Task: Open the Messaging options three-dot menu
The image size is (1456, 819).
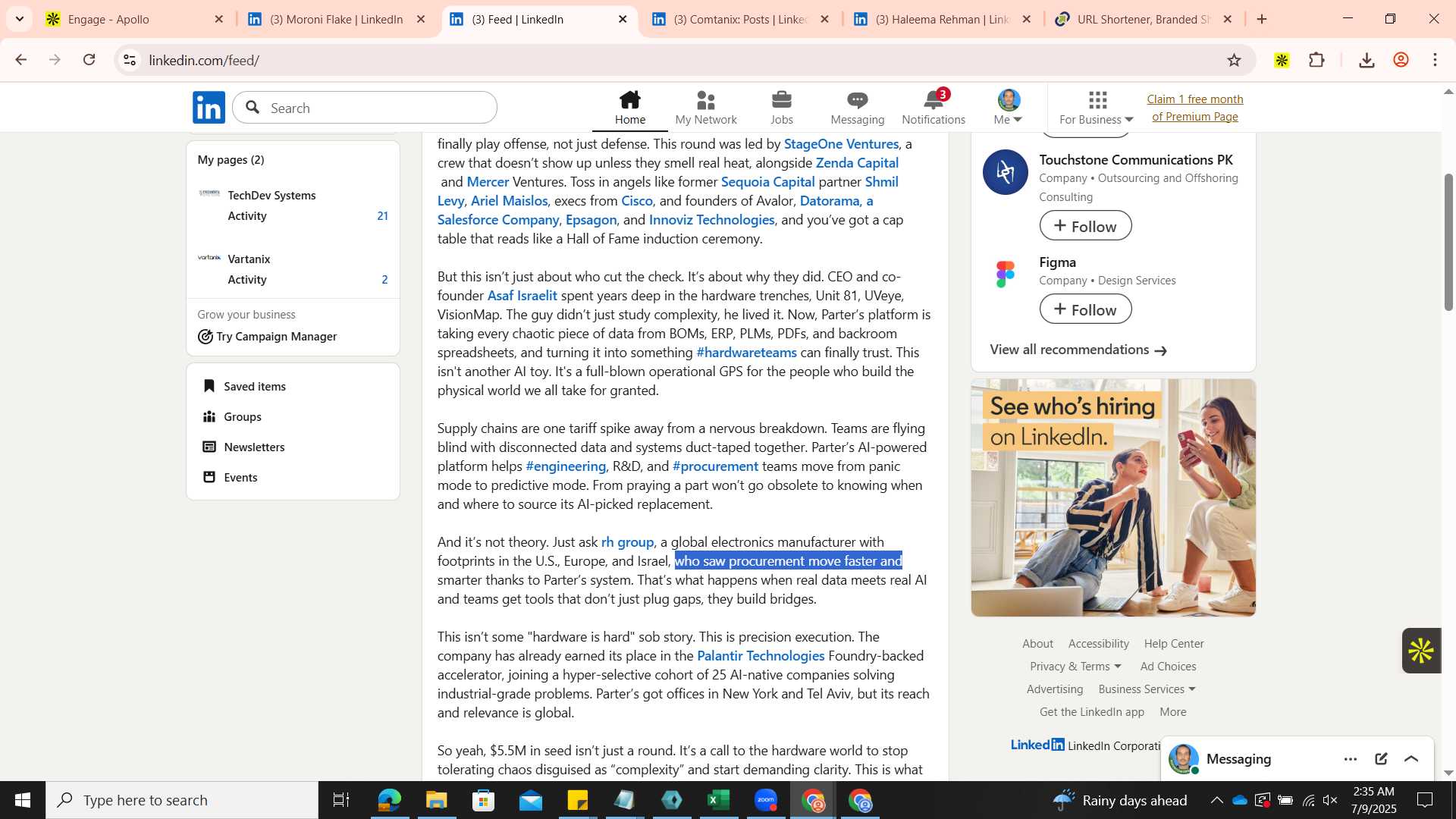Action: point(1350,759)
